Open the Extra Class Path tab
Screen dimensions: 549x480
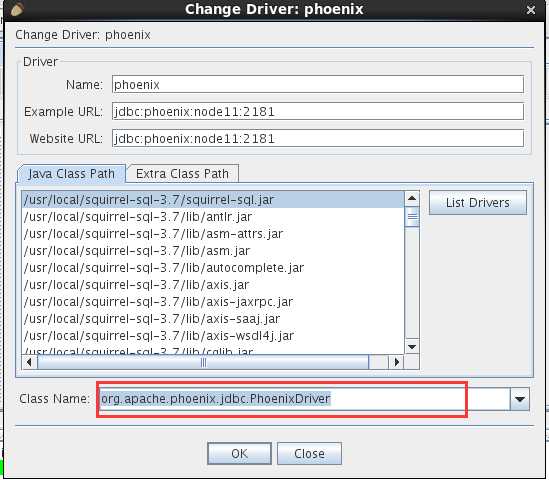[x=182, y=174]
